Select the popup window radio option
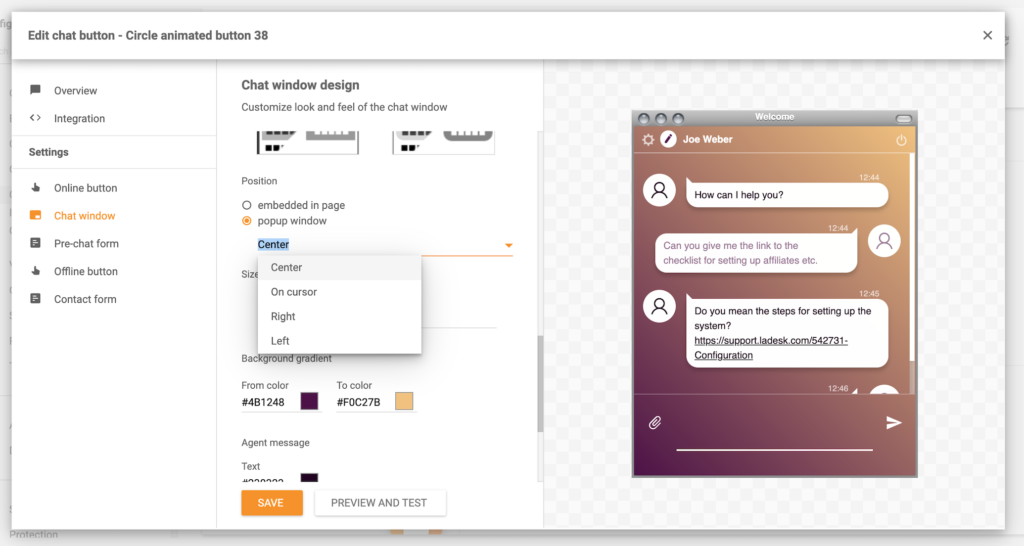 coord(247,221)
